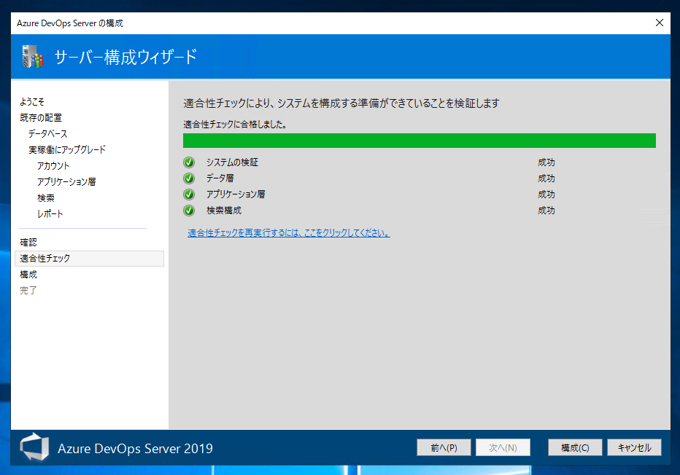Select 既存の配置 in the sidebar
This screenshot has height=475, width=680.
point(41,118)
